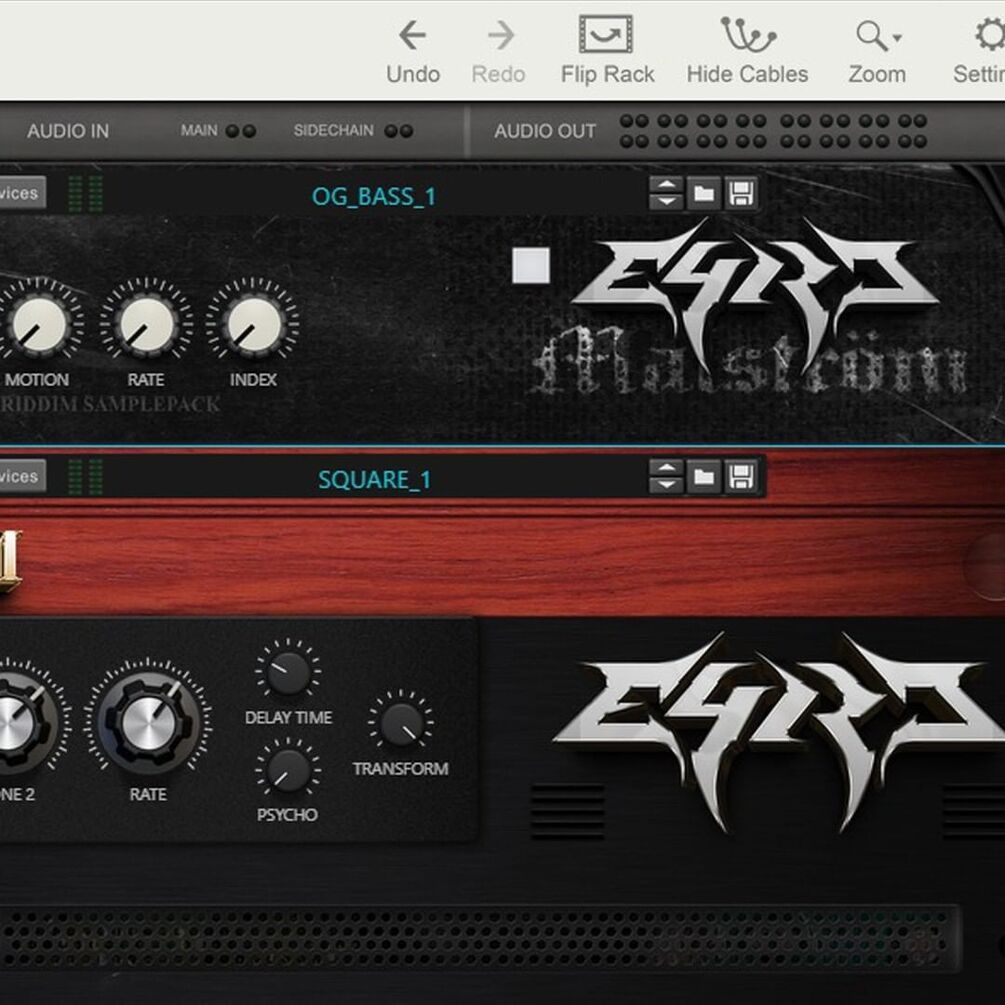Select the SQUARE_1 patch name
Viewport: 1005px width, 1005px height.
(375, 479)
